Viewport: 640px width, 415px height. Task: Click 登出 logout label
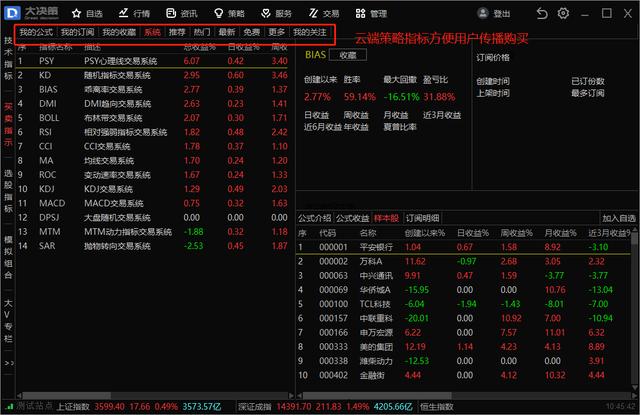[x=502, y=14]
